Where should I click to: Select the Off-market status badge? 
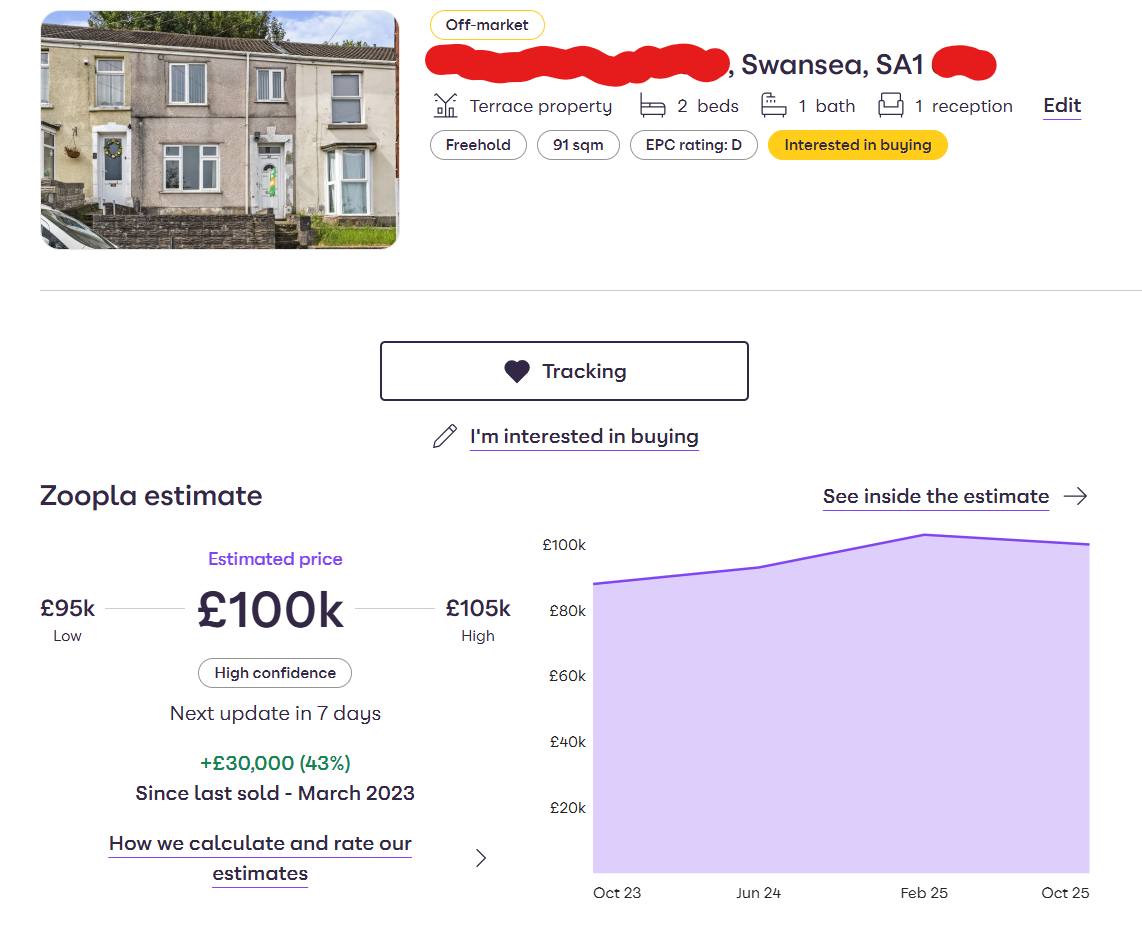tap(487, 25)
